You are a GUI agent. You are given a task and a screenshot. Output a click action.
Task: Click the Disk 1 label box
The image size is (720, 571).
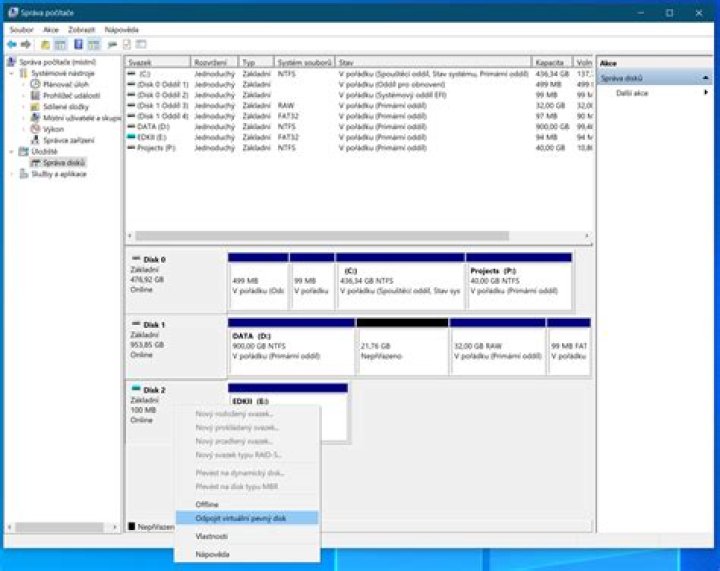click(x=176, y=347)
